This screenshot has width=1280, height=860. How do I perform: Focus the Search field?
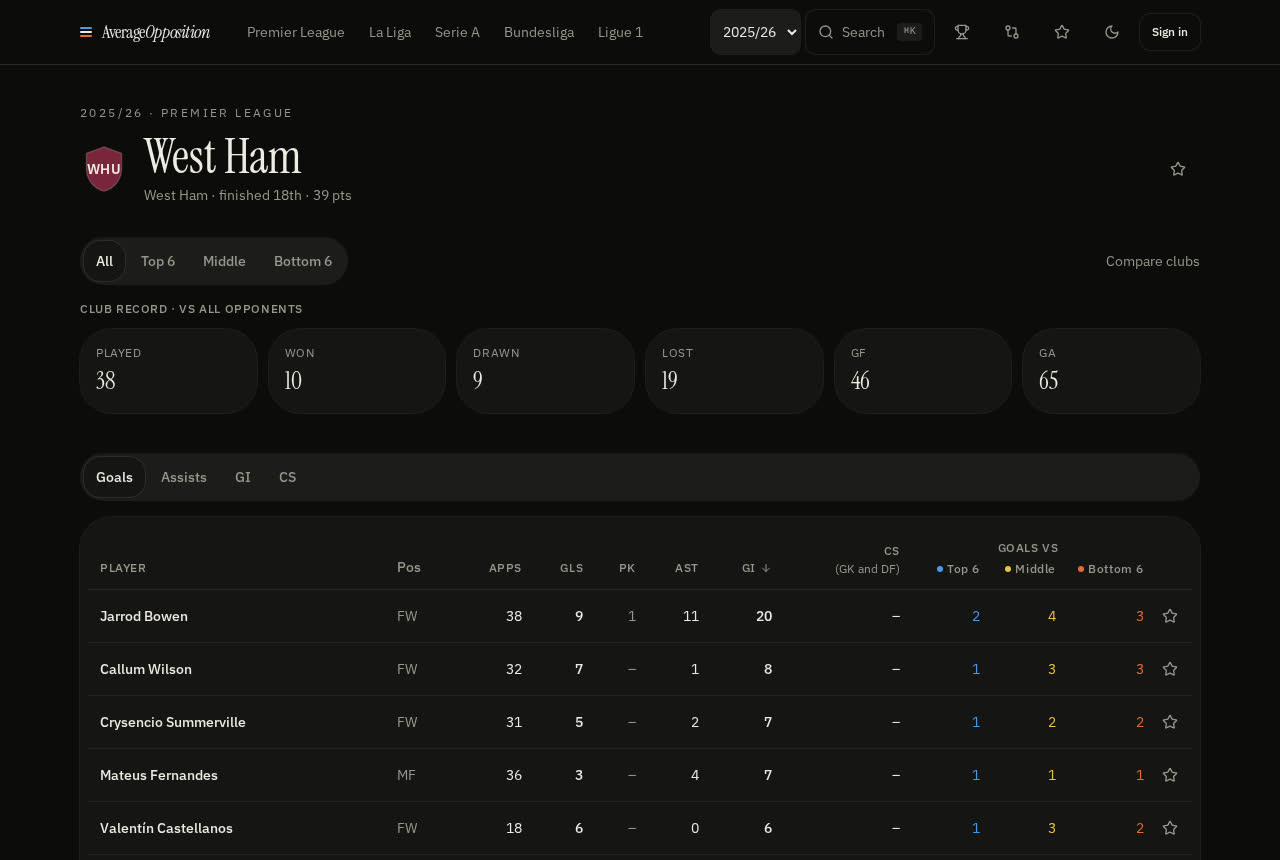[x=870, y=32]
